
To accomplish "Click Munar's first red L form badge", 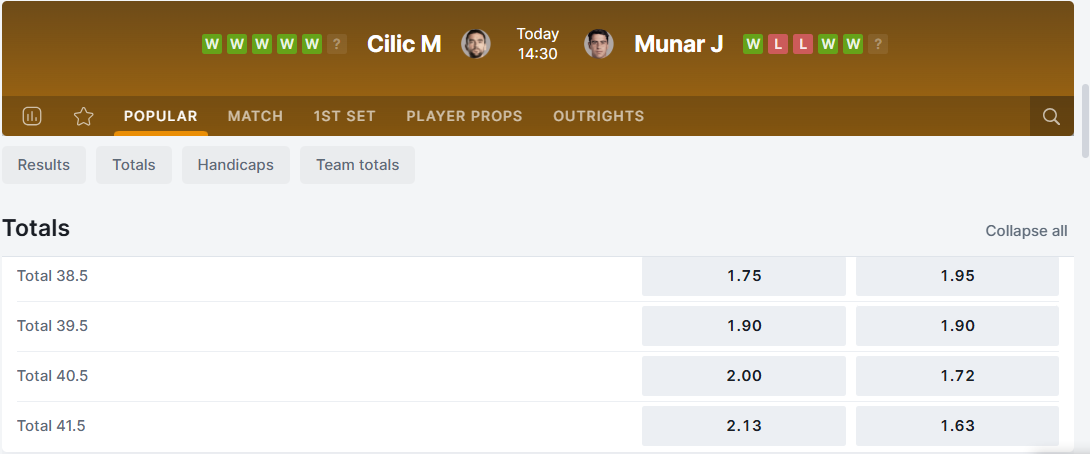I will click(x=778, y=44).
